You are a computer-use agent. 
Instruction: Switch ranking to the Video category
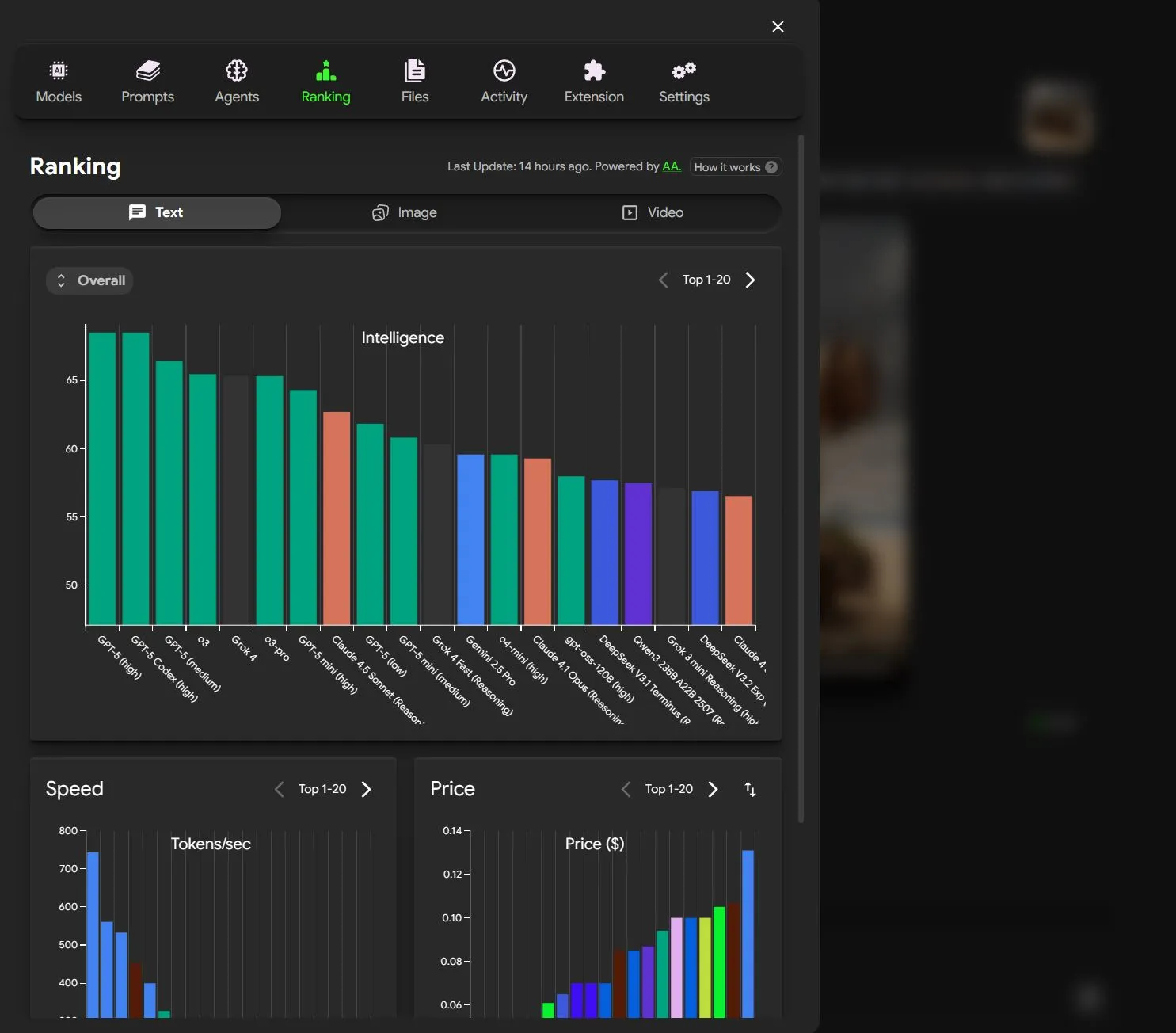click(x=652, y=212)
